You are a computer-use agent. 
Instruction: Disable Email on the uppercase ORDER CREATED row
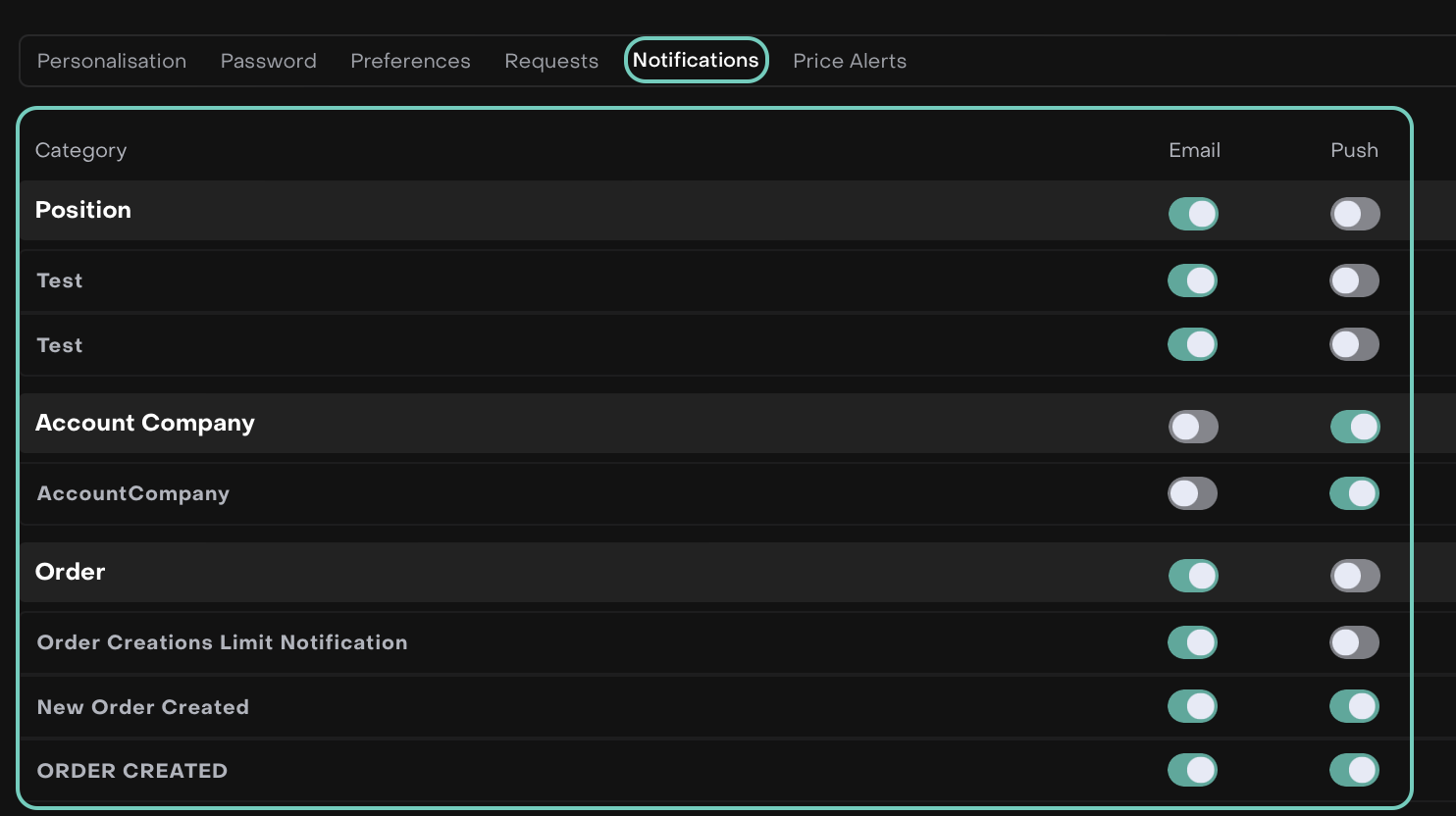point(1192,770)
